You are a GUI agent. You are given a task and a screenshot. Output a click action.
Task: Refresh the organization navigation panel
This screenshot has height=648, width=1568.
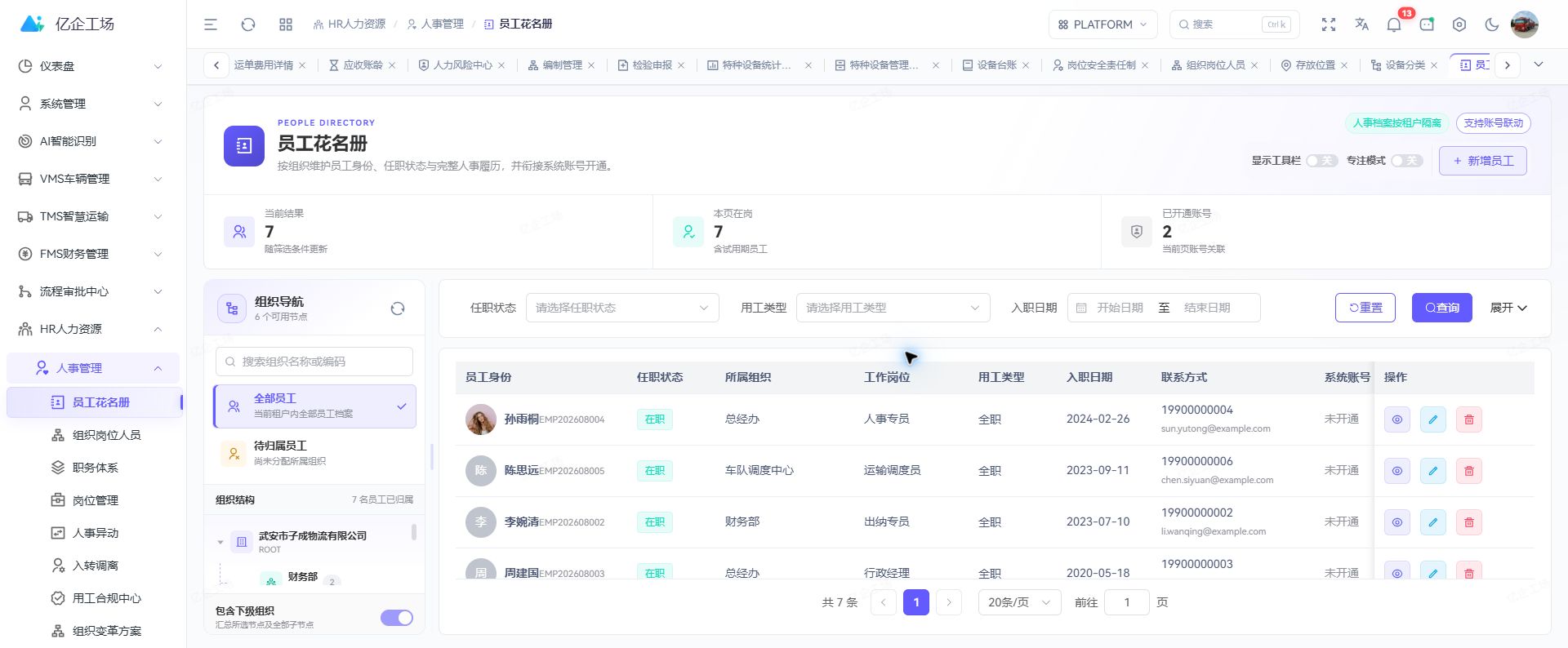coord(398,308)
